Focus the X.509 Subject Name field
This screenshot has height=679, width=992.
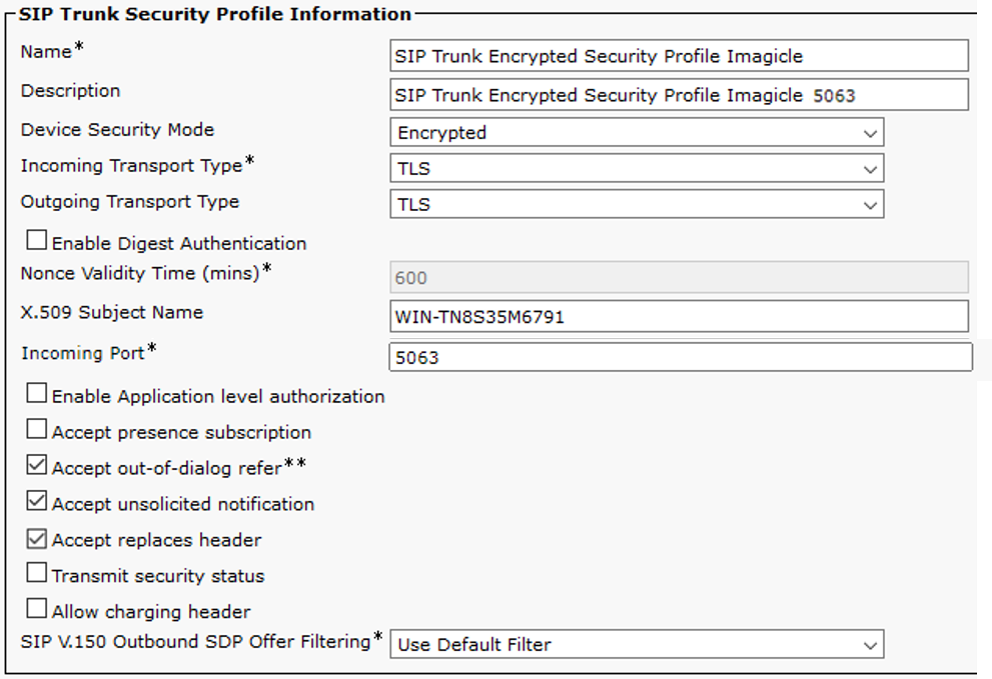click(679, 317)
